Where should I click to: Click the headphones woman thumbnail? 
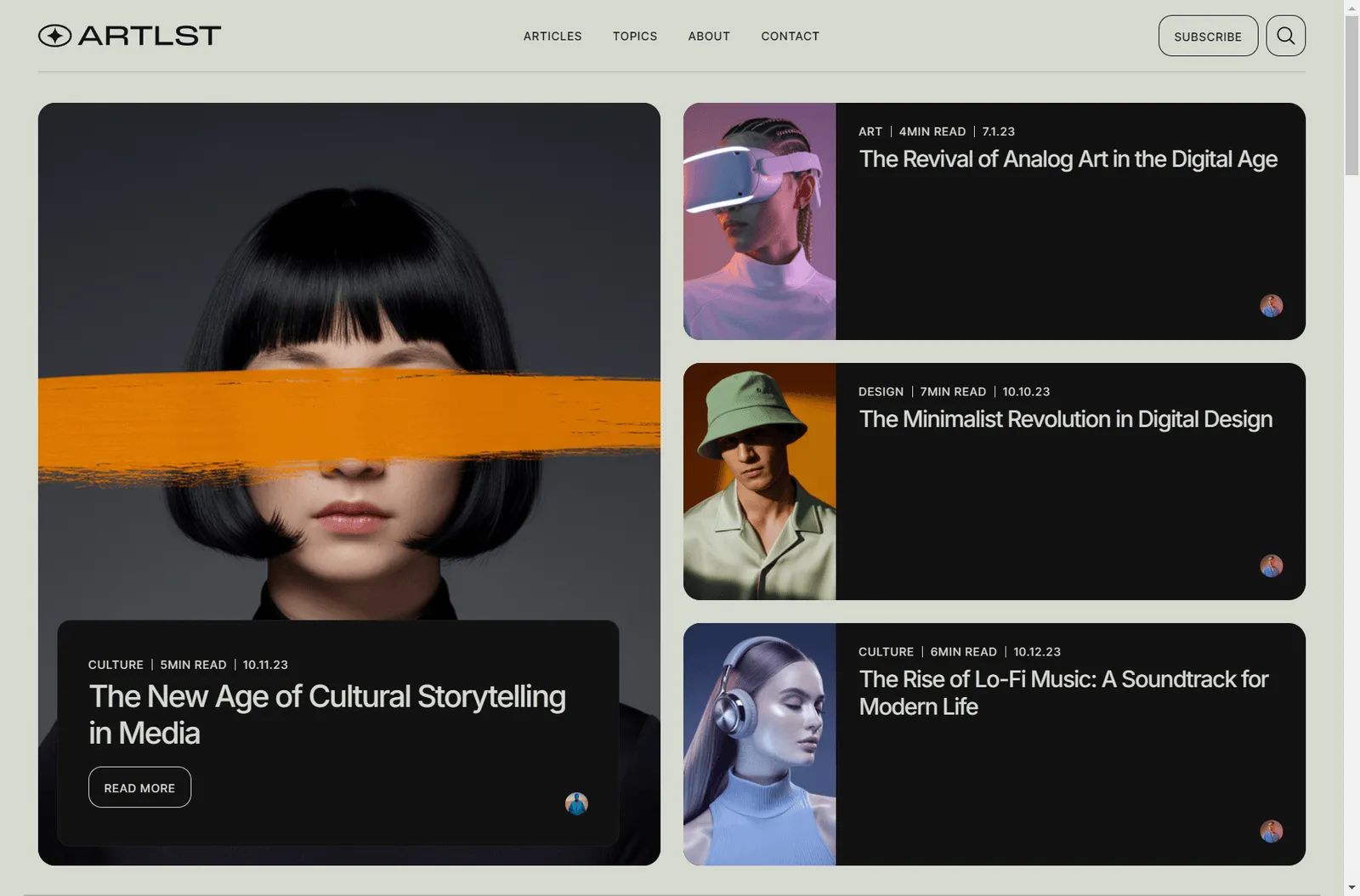(759, 745)
